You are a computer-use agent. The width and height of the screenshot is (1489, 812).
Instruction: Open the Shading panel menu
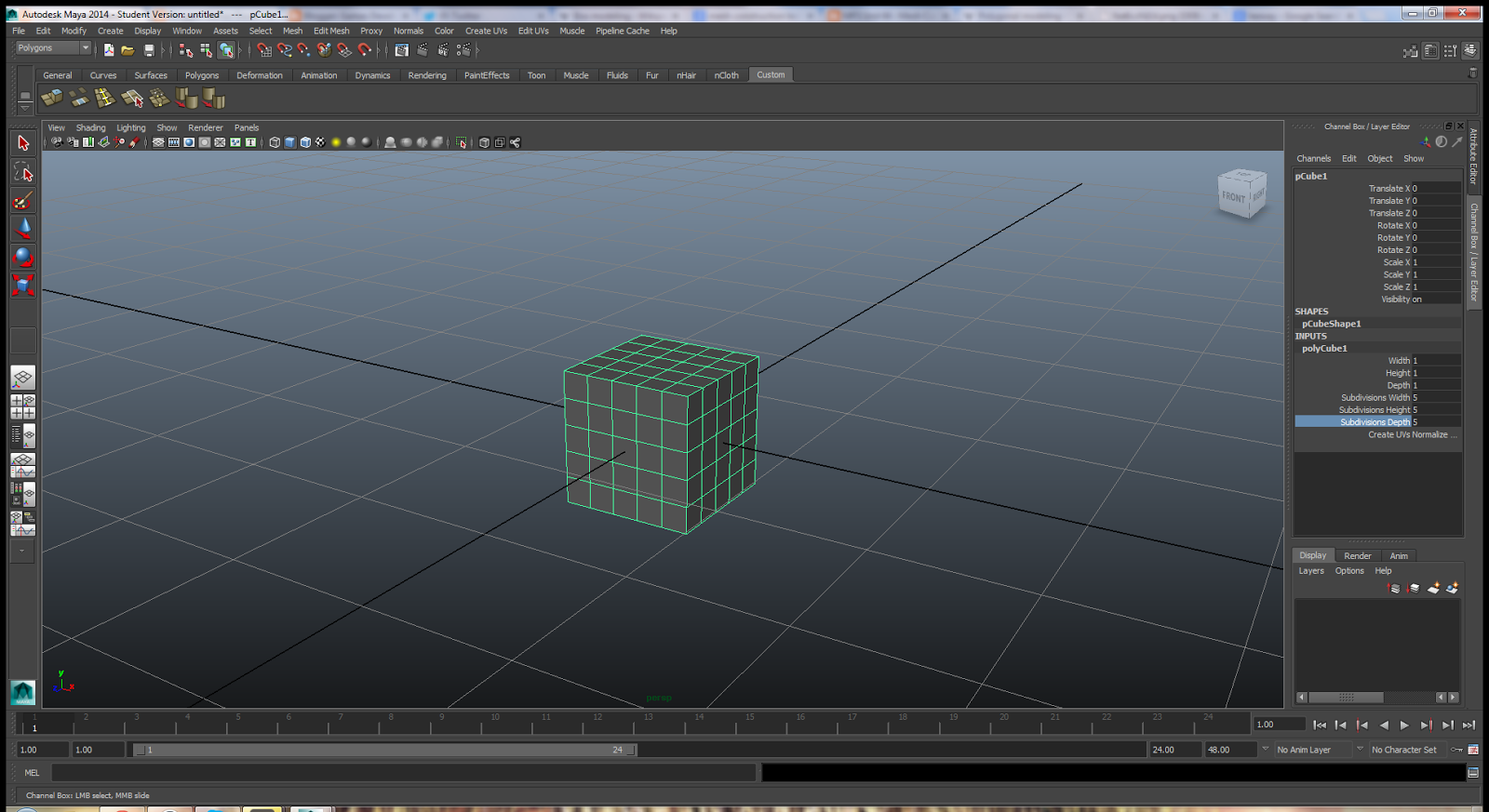tap(90, 128)
